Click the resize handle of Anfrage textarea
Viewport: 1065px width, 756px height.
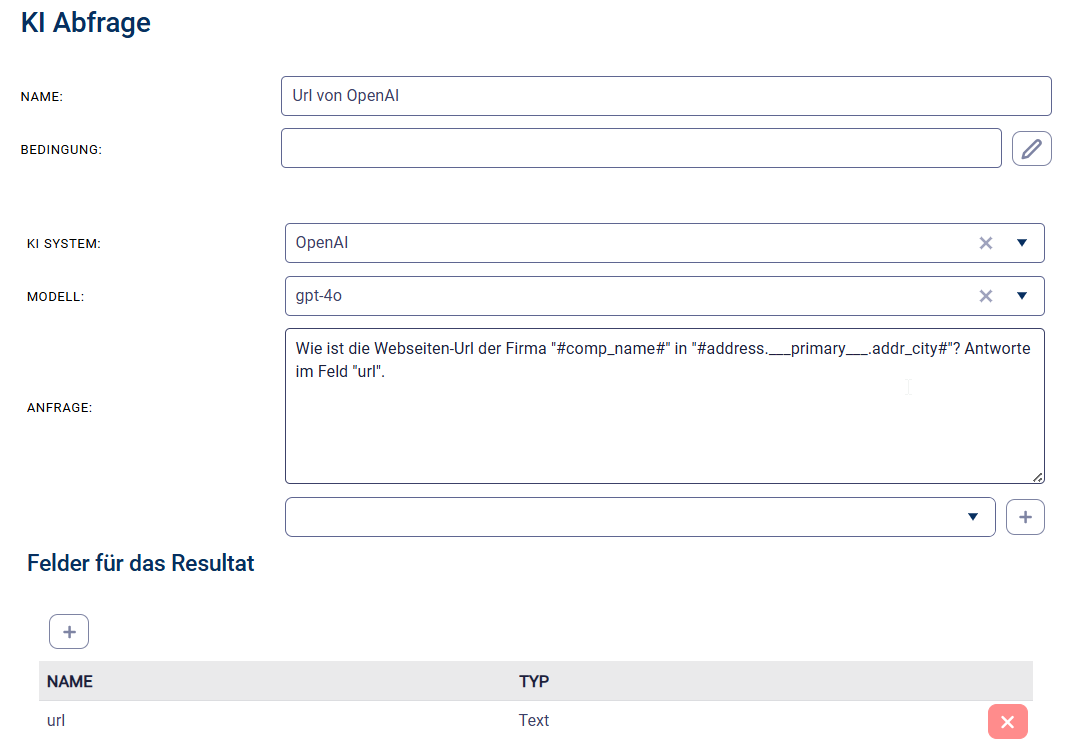tap(1037, 477)
